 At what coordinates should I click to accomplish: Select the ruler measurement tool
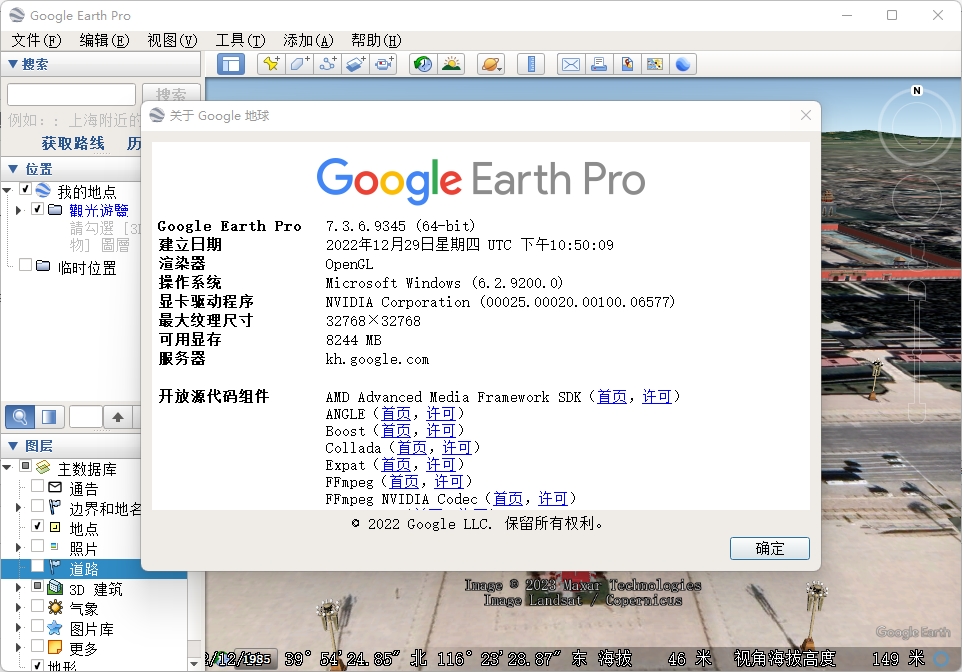click(531, 64)
